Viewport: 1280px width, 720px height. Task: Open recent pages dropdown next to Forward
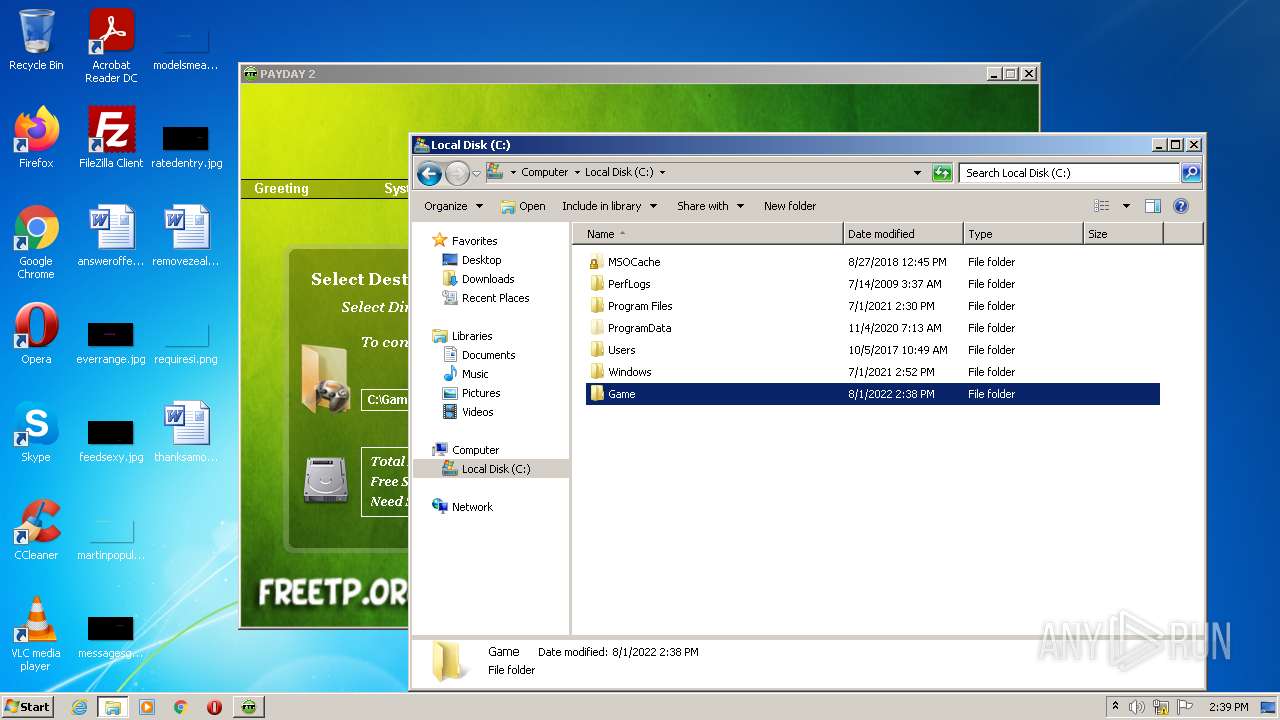tap(477, 173)
